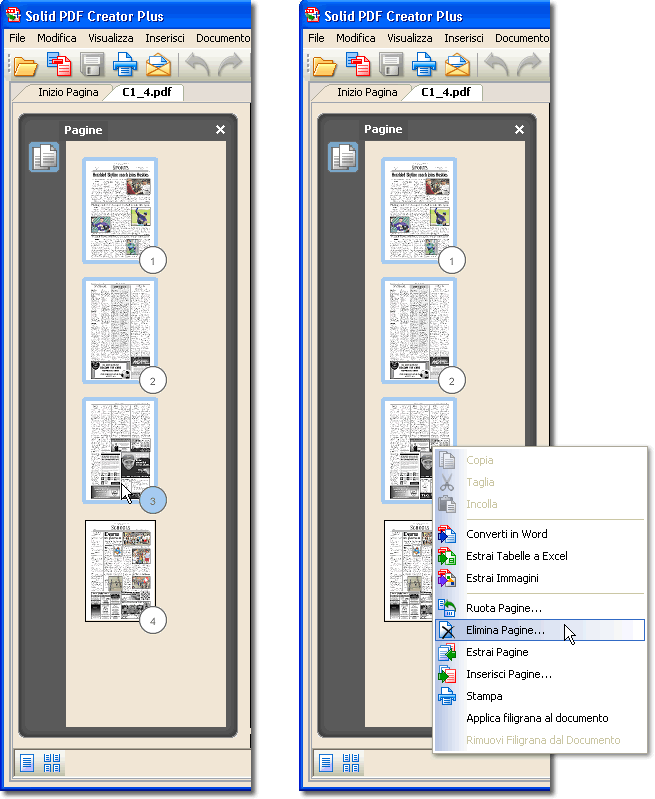Screen dimensions: 655x799
Task: Open Documento menu in right window
Action: 522,38
